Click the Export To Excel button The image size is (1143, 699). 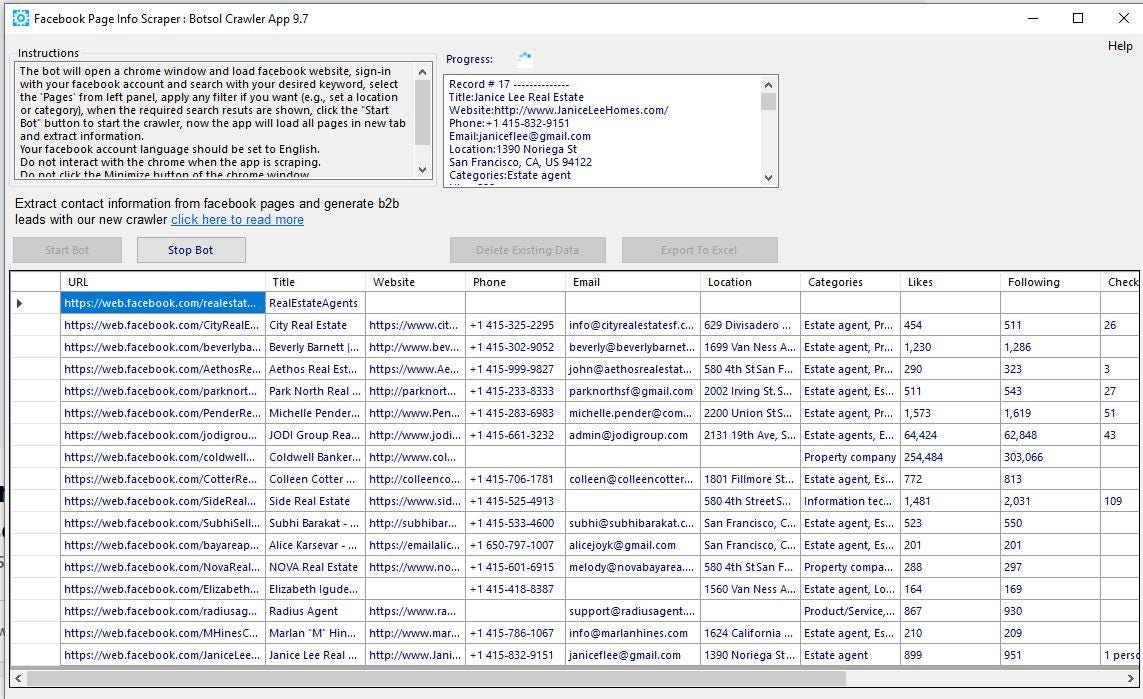(700, 250)
